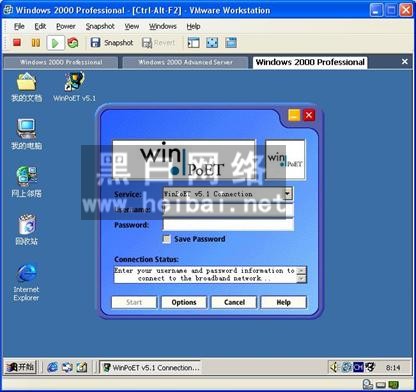Enable the Save Password checkbox
Viewport: 416px width, 392px height.
[166, 239]
